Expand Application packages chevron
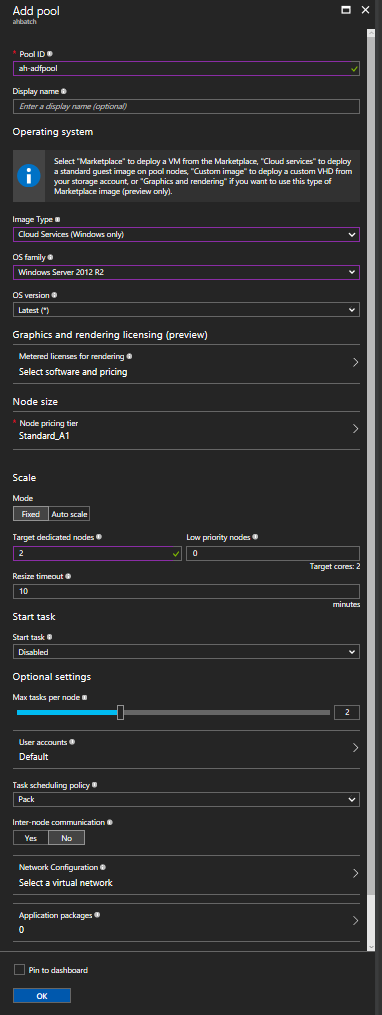 (x=355, y=920)
